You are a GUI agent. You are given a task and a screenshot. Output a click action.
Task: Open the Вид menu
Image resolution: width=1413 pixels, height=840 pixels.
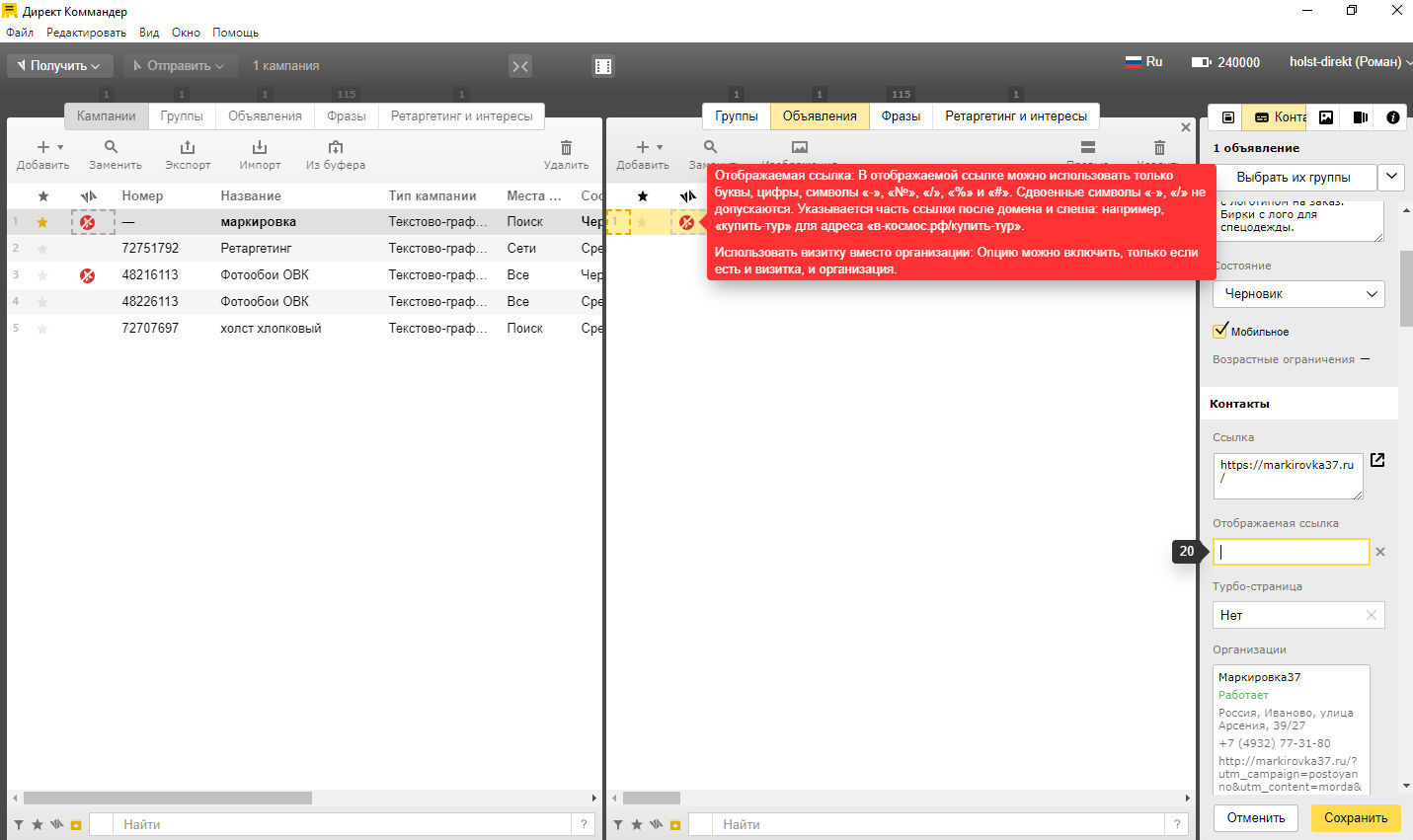149,33
